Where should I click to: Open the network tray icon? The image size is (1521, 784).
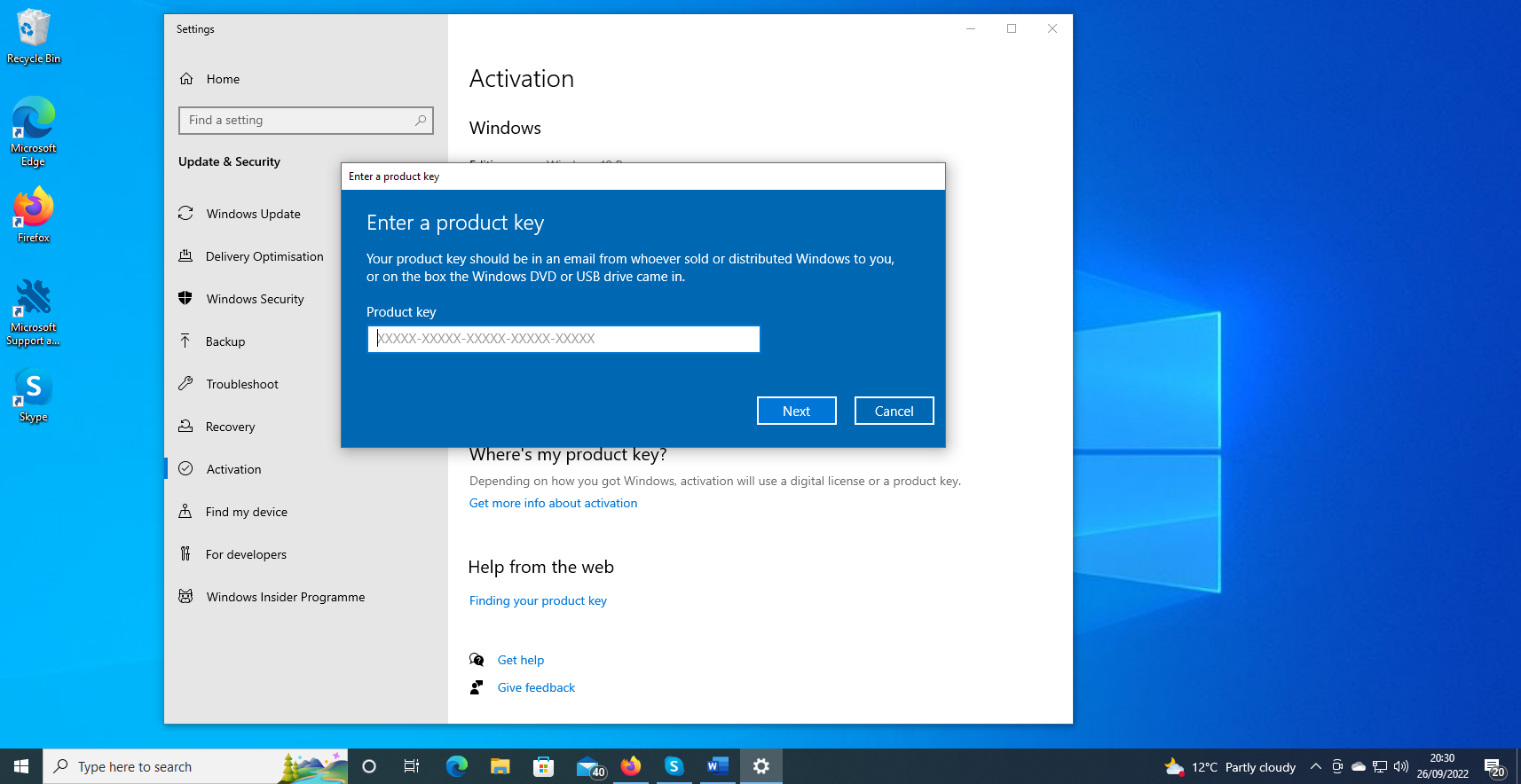[x=1380, y=767]
